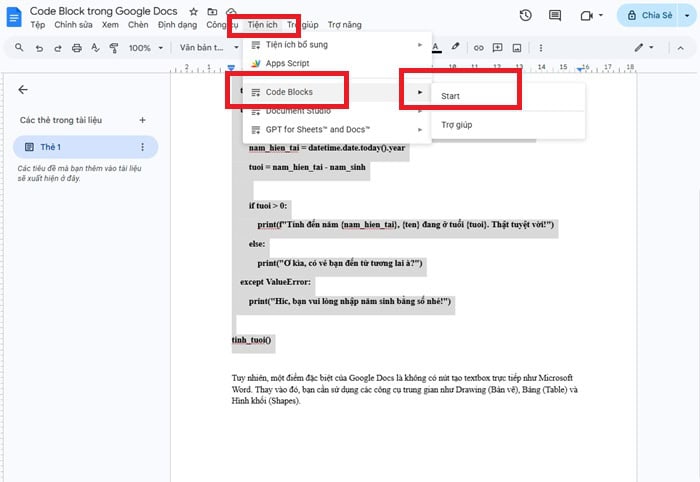Viewport: 700px width, 482px height.
Task: Open the Văn bản text style dropdown
Action: 209,47
